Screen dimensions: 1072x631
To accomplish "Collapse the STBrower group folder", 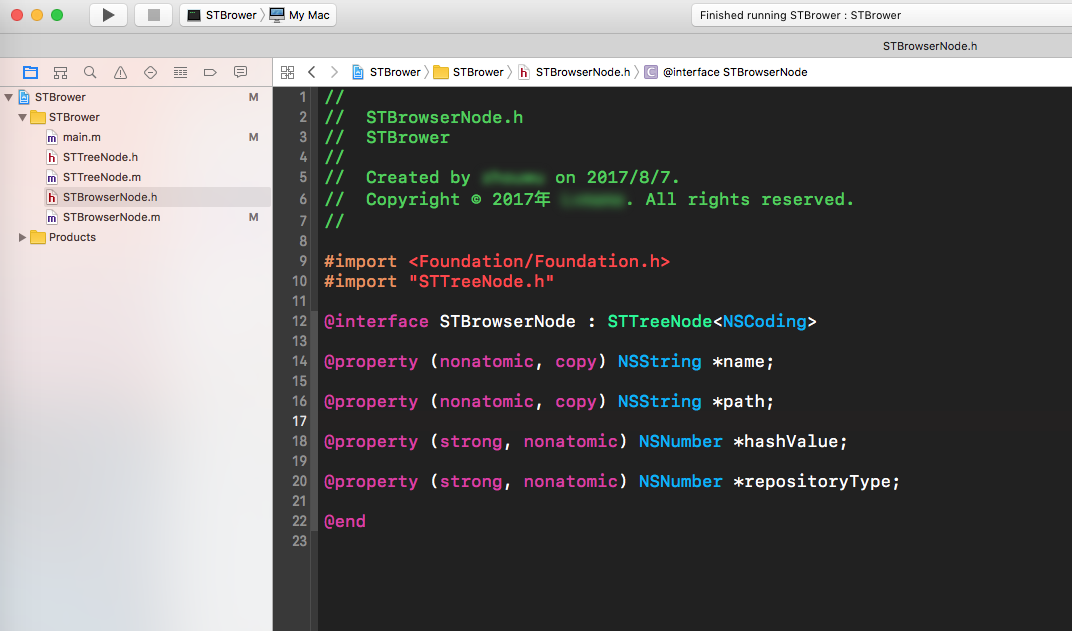I will click(23, 117).
